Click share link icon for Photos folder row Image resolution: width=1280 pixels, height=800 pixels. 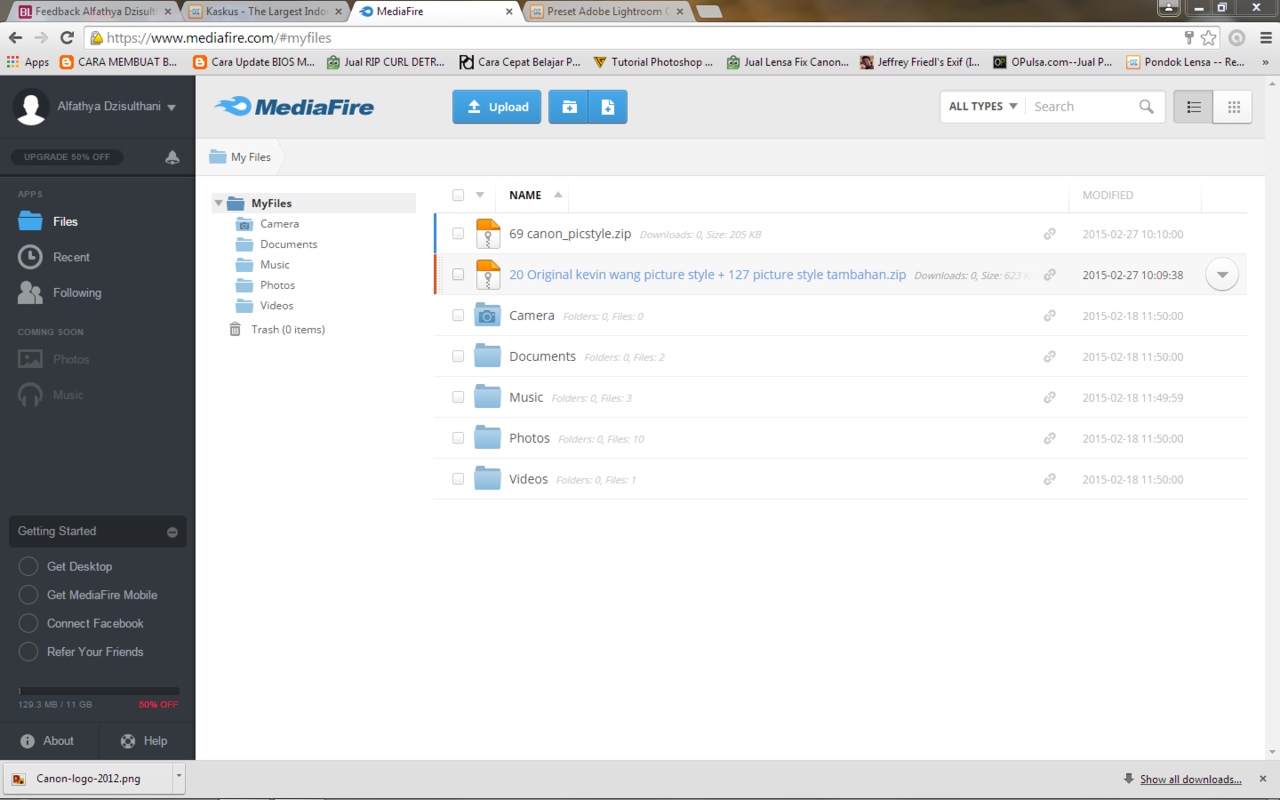[1049, 439]
